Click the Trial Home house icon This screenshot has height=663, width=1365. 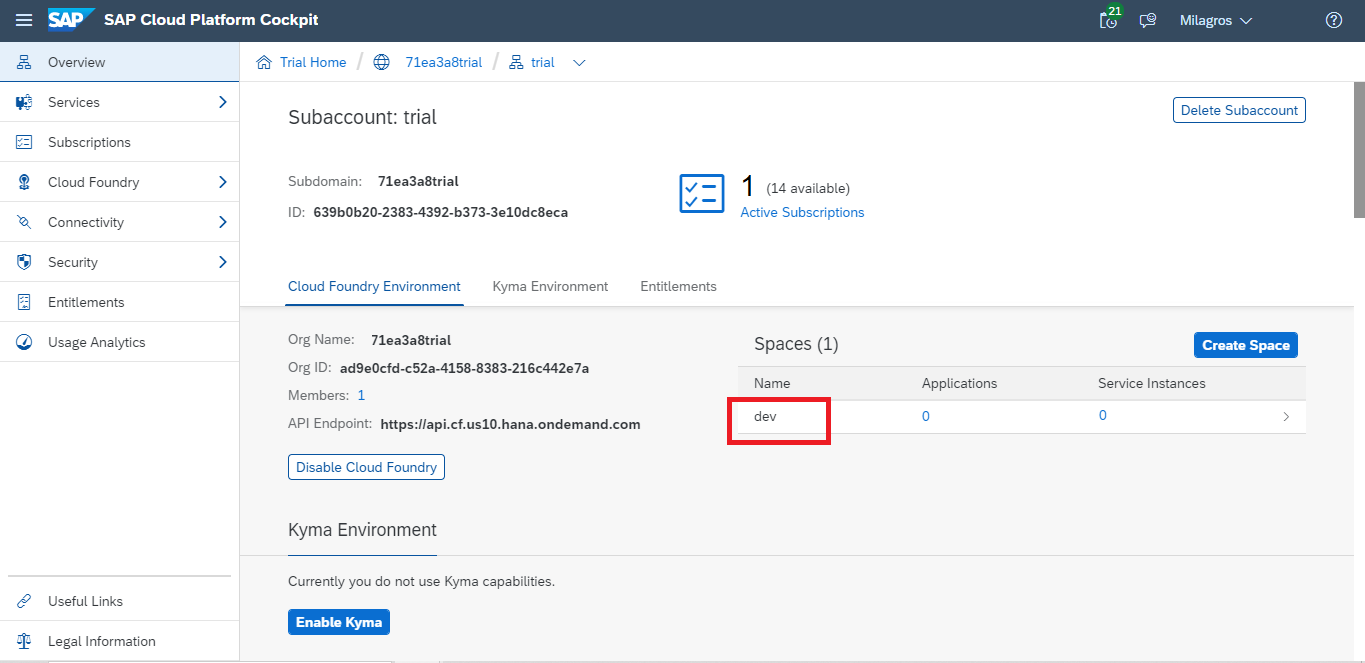[264, 62]
